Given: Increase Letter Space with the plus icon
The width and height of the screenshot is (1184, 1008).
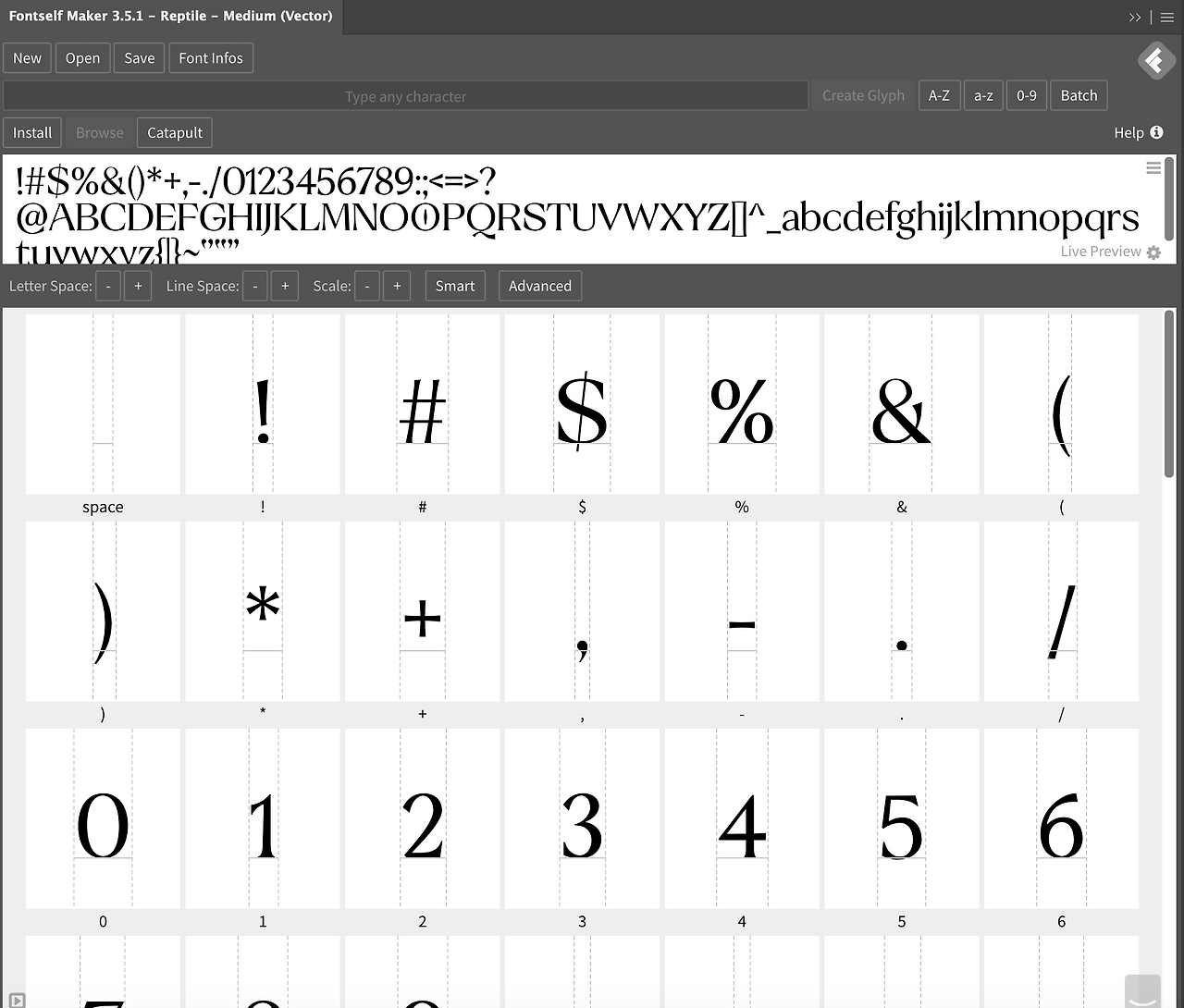Looking at the screenshot, I should click(137, 286).
